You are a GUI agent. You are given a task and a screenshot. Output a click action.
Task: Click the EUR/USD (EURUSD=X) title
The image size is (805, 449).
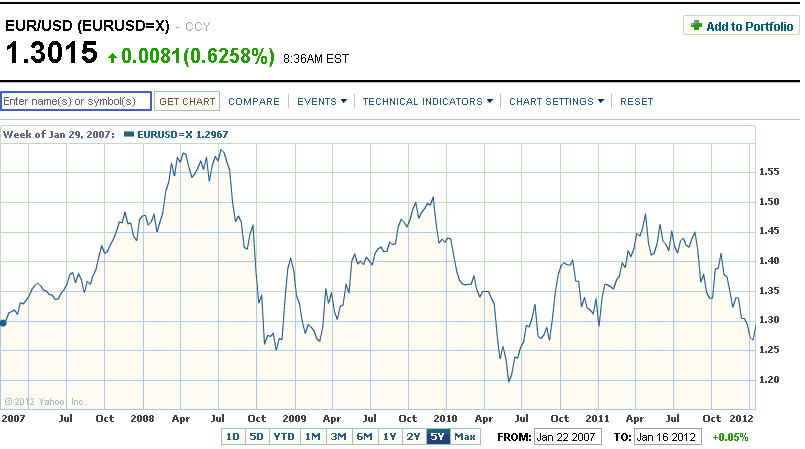(87, 26)
